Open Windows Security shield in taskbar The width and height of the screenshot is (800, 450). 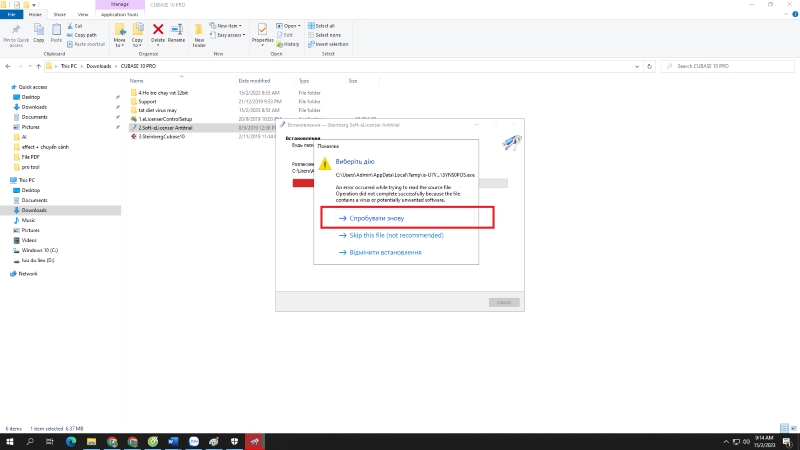234,442
